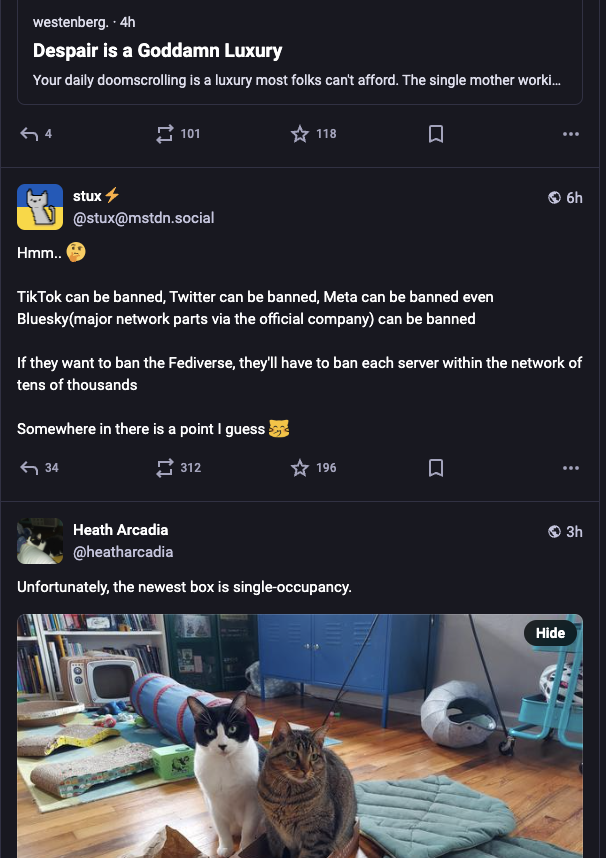Bookmark the westenberg link post
This screenshot has width=606, height=858.
[436, 134]
